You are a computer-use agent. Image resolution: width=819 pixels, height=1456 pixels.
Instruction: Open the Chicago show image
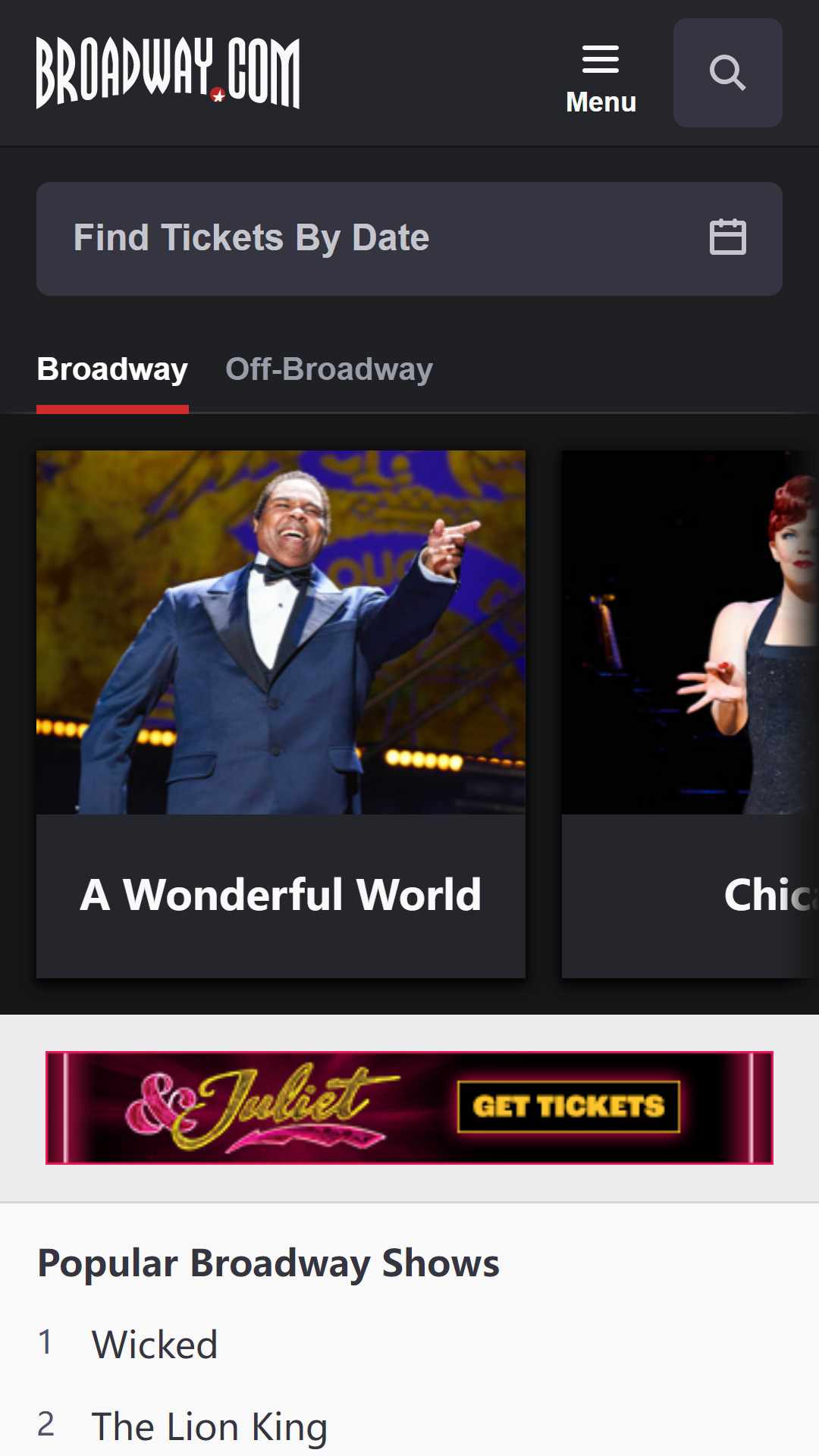690,632
